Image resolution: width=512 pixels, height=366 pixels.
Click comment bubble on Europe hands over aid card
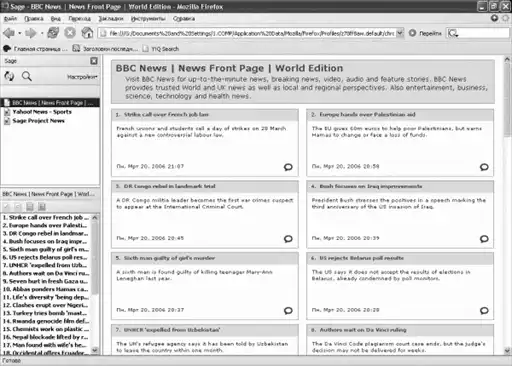point(484,167)
